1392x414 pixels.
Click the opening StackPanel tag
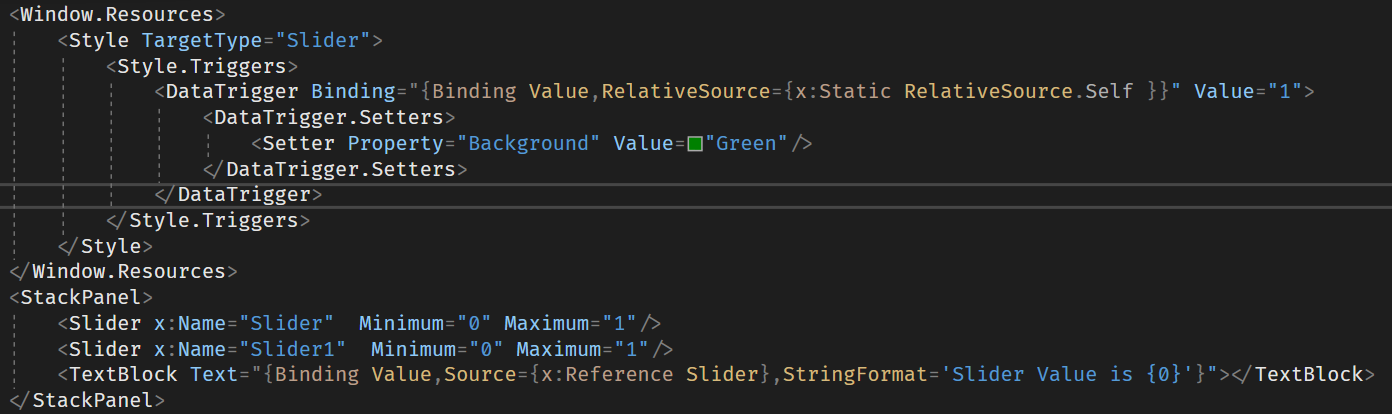click(x=80, y=298)
